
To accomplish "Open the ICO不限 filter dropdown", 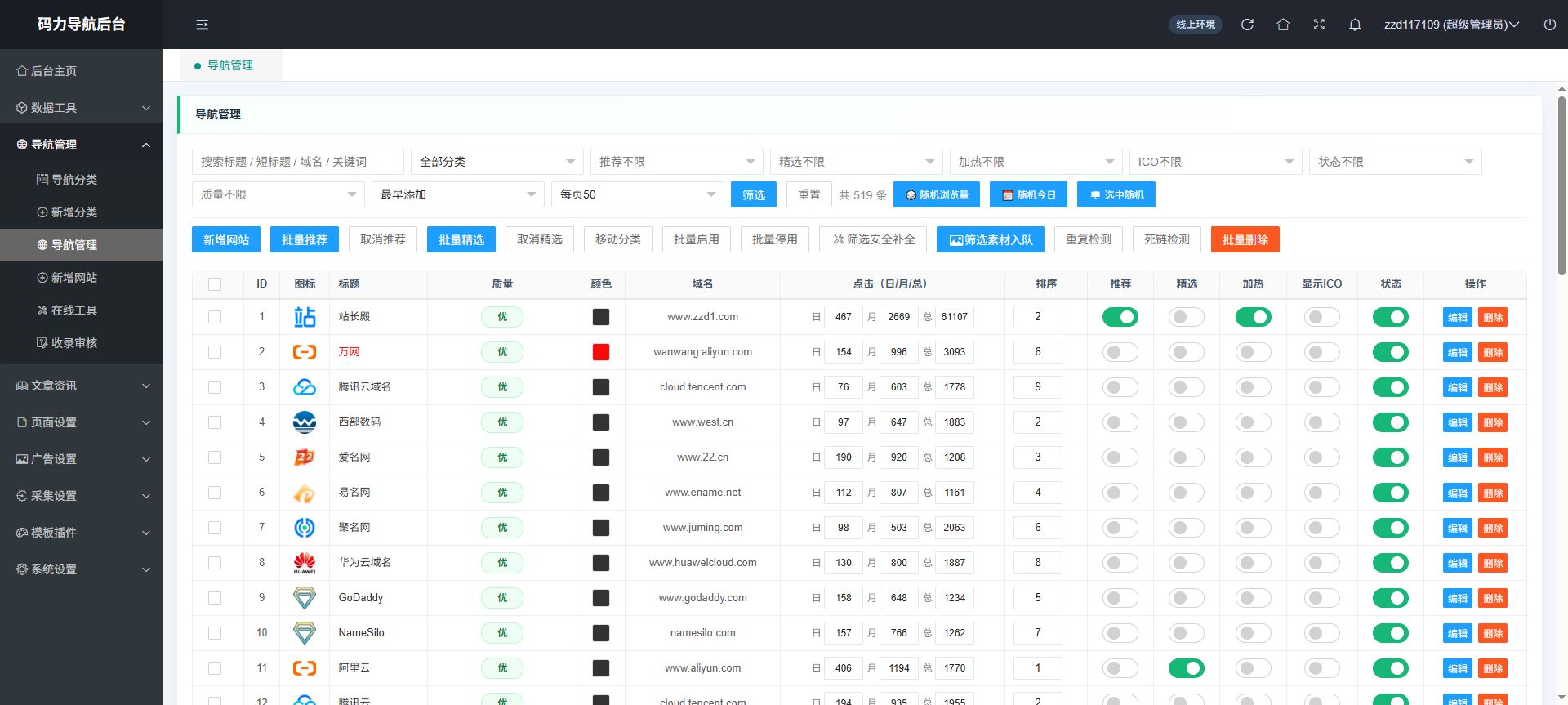I will click(1216, 162).
